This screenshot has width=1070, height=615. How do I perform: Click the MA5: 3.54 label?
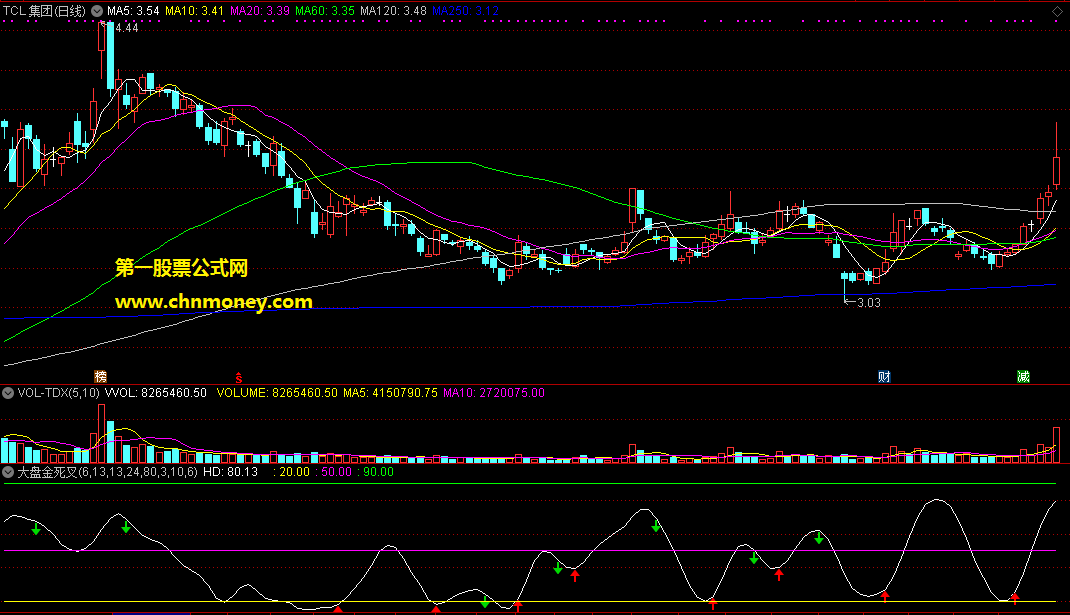click(x=133, y=11)
